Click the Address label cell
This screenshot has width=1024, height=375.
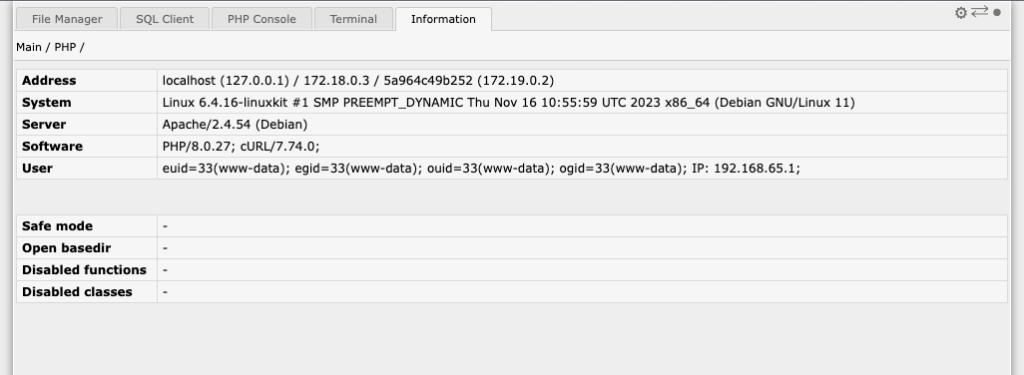pos(87,80)
